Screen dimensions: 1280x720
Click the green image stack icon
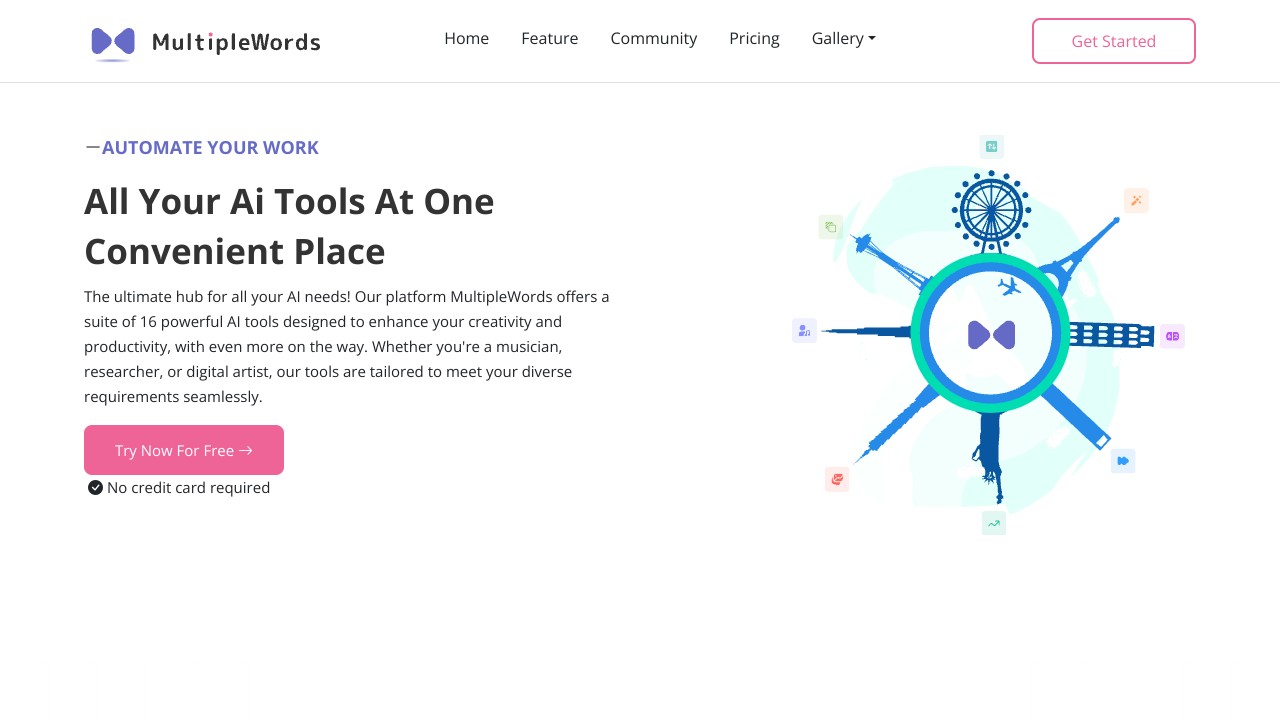click(831, 227)
